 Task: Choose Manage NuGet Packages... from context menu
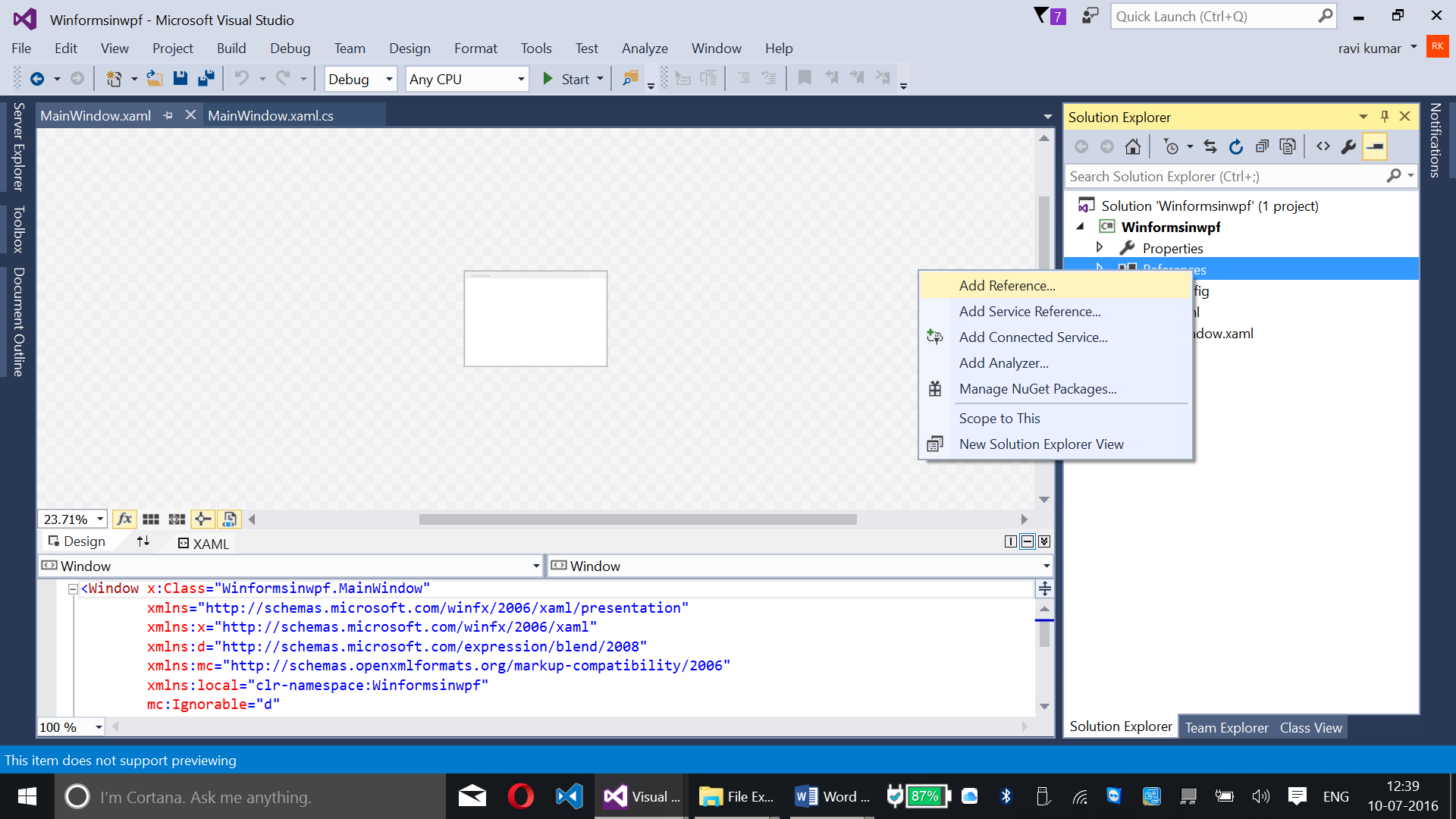pyautogui.click(x=1056, y=389)
